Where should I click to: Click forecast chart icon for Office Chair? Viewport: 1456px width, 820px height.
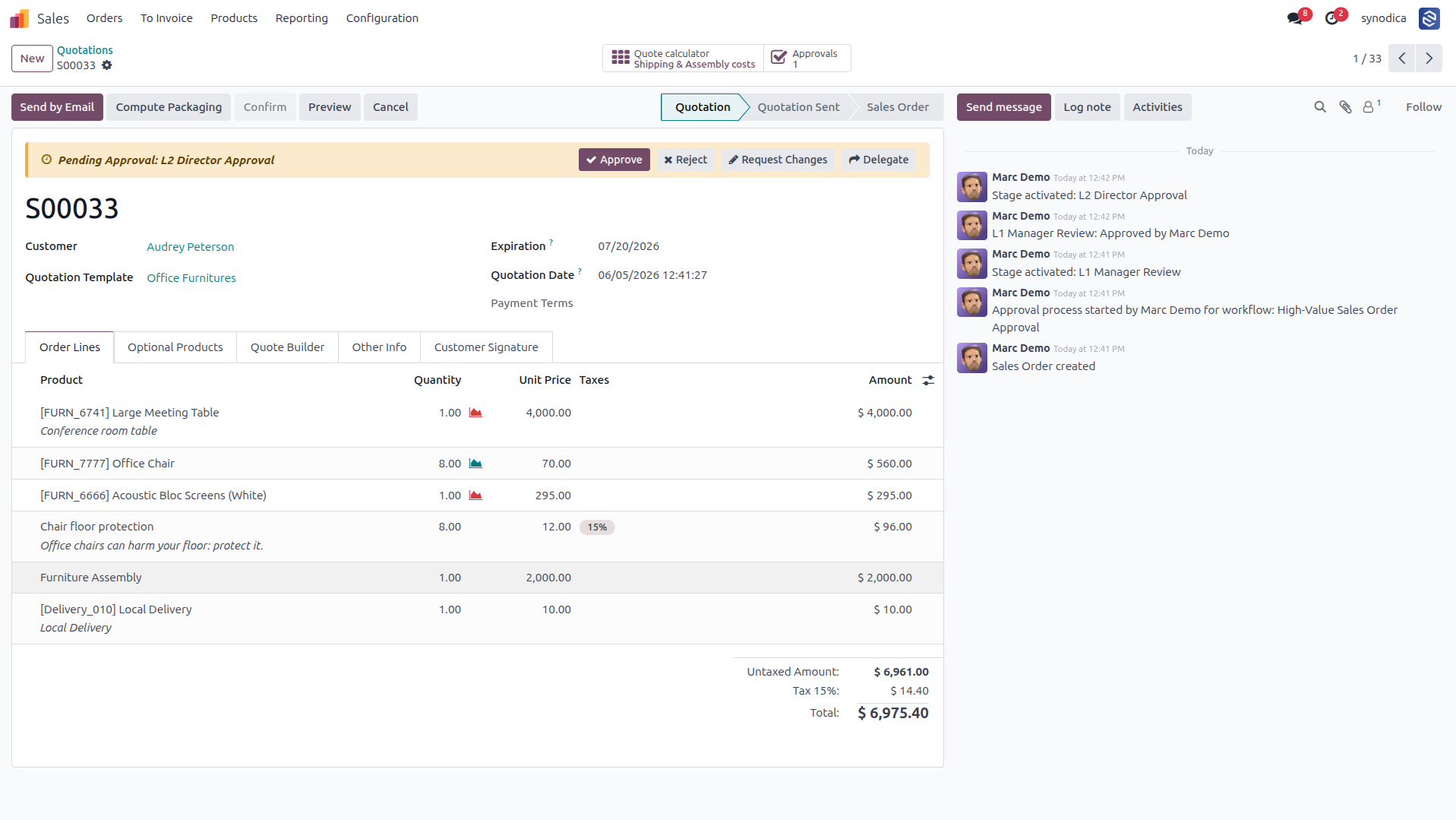click(475, 464)
